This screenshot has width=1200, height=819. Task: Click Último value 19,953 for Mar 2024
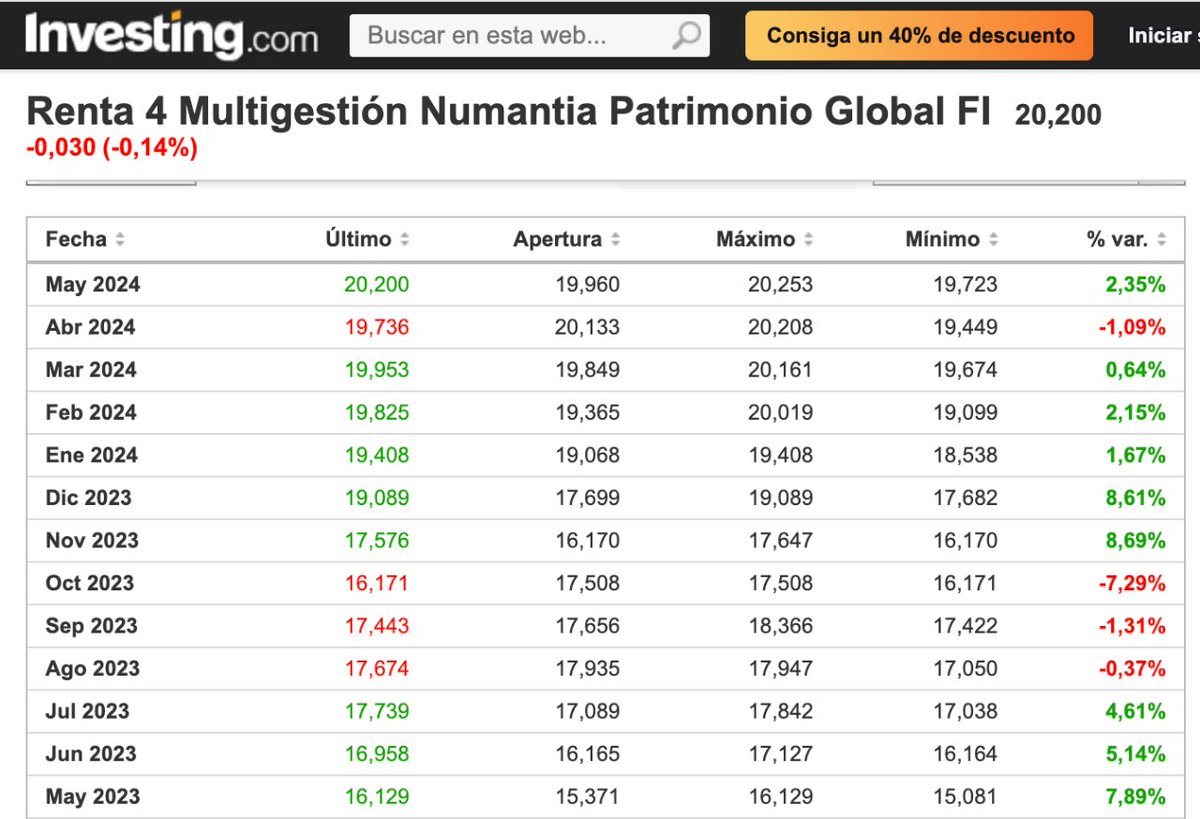[x=376, y=370]
